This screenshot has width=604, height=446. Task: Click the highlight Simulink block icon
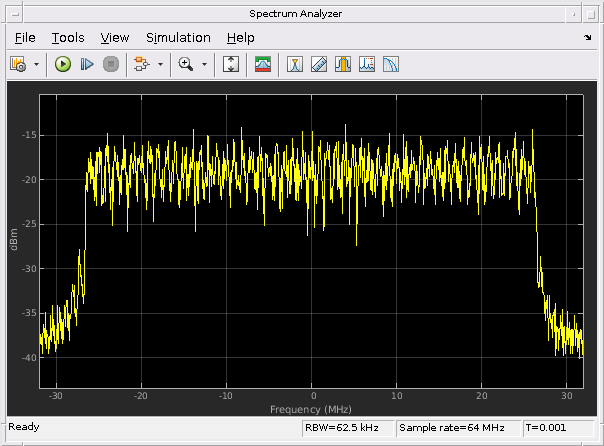click(x=141, y=64)
